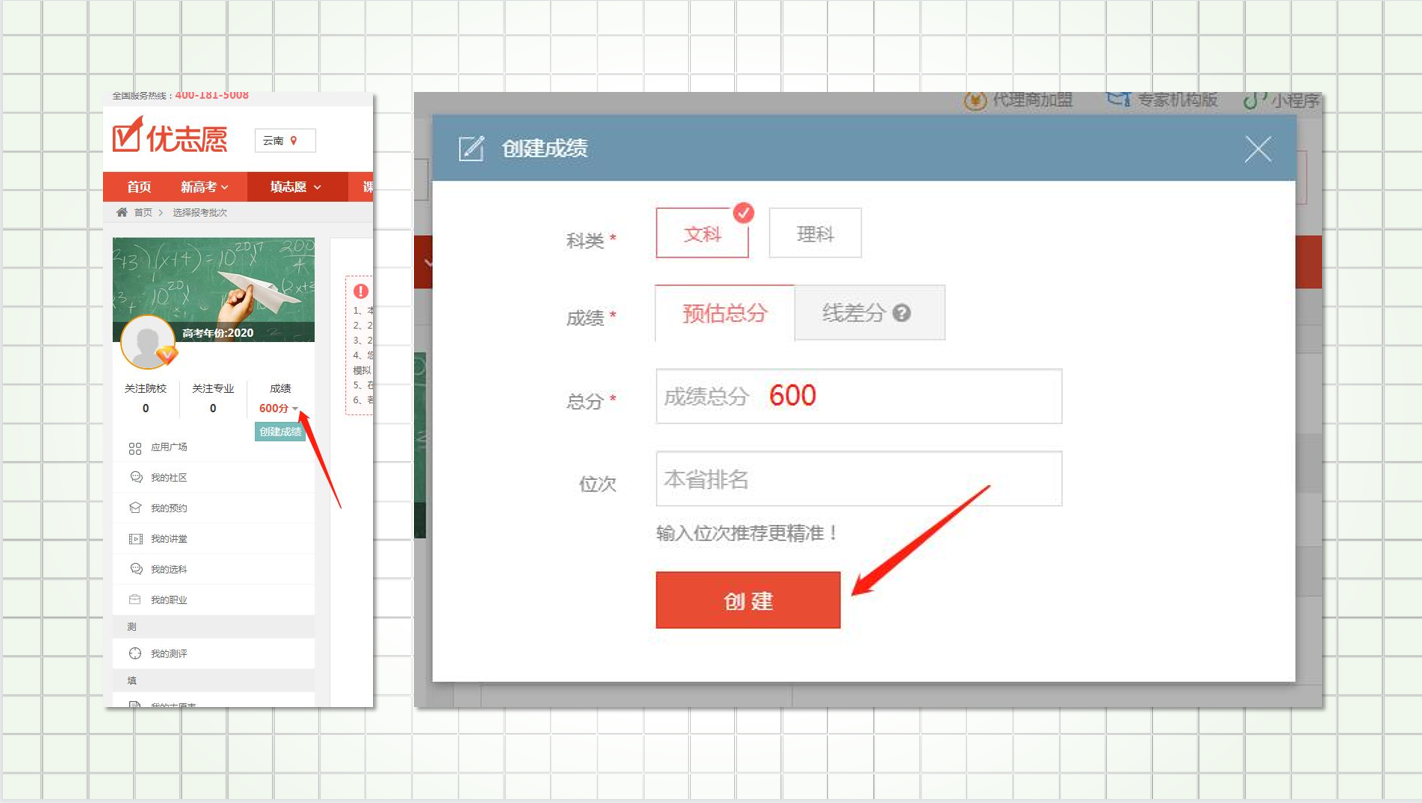
Task: Open the 云南 province selector
Action: [284, 141]
